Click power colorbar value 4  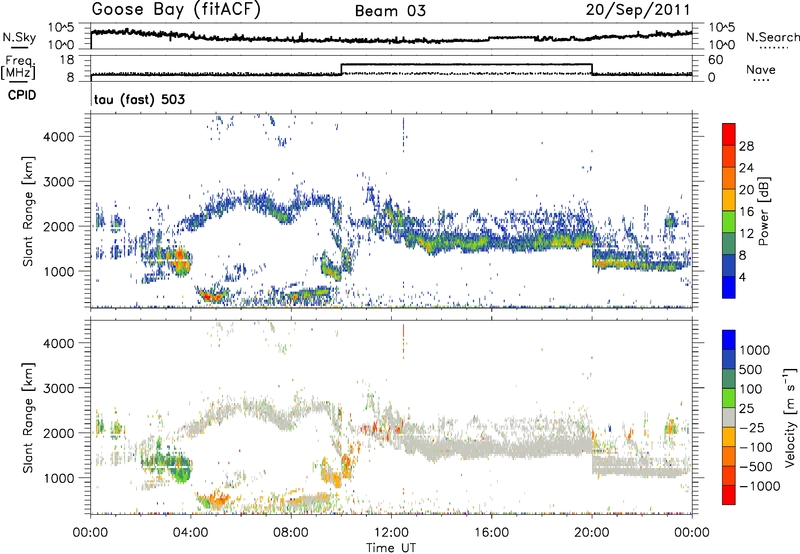(742, 277)
